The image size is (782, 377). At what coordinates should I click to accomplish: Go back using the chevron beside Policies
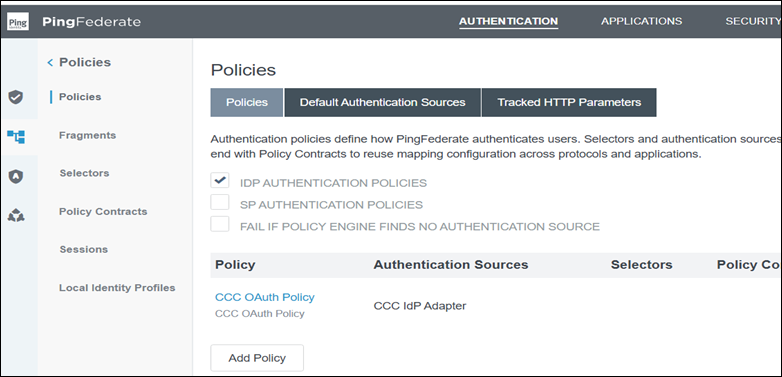[49, 62]
